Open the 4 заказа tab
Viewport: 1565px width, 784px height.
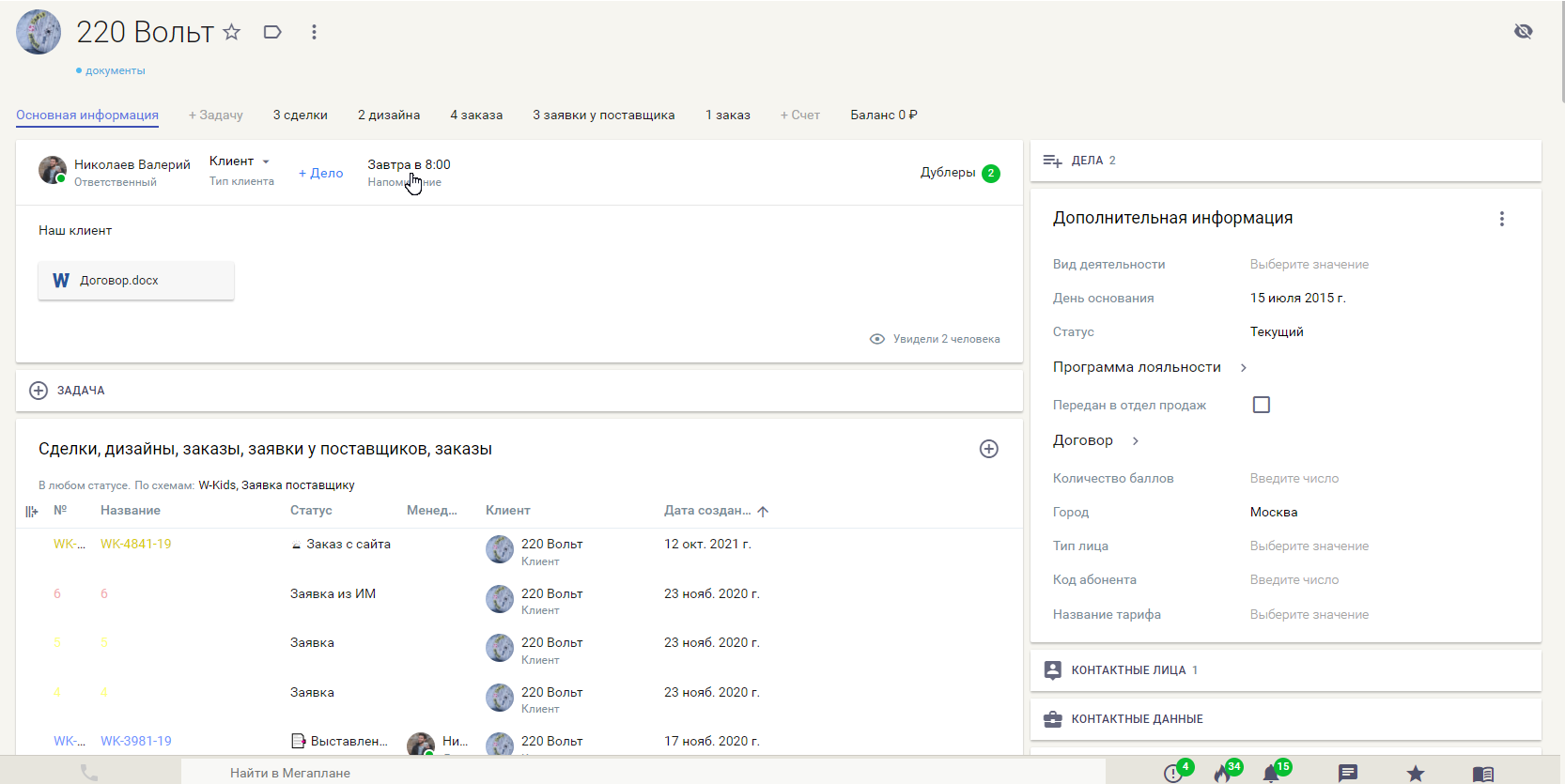click(476, 115)
